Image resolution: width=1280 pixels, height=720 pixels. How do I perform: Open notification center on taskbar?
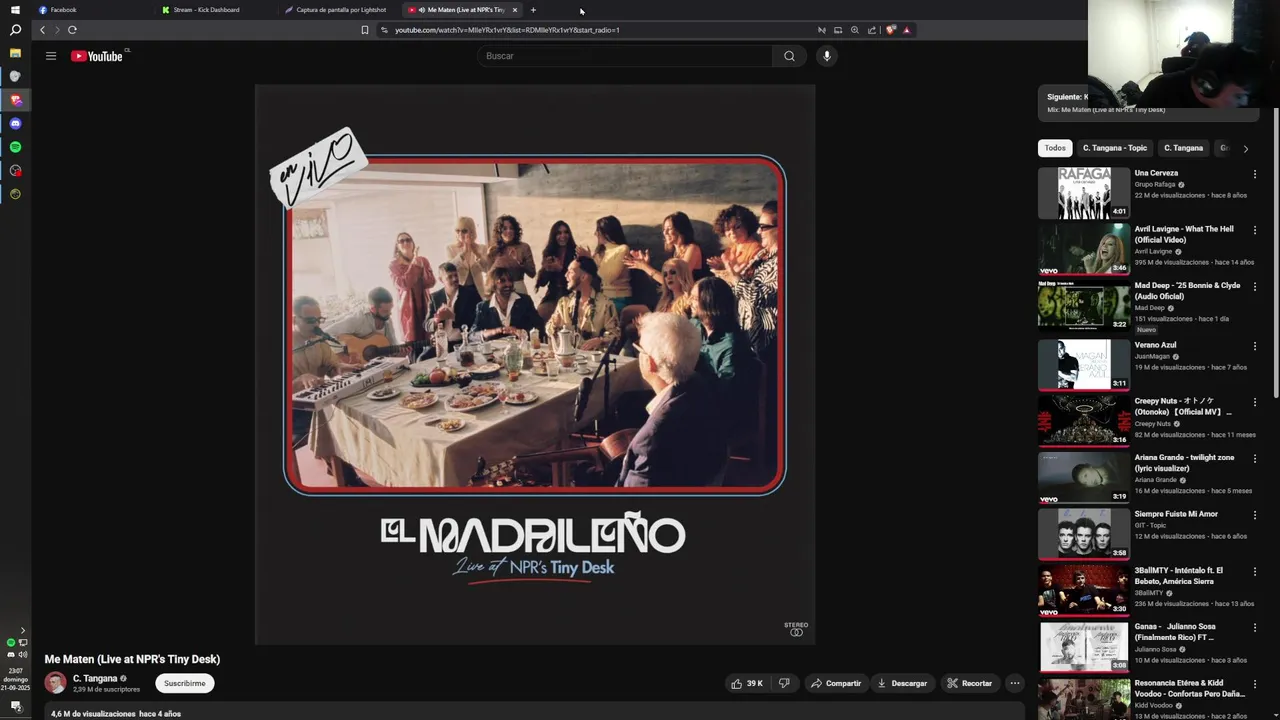(x=15, y=706)
